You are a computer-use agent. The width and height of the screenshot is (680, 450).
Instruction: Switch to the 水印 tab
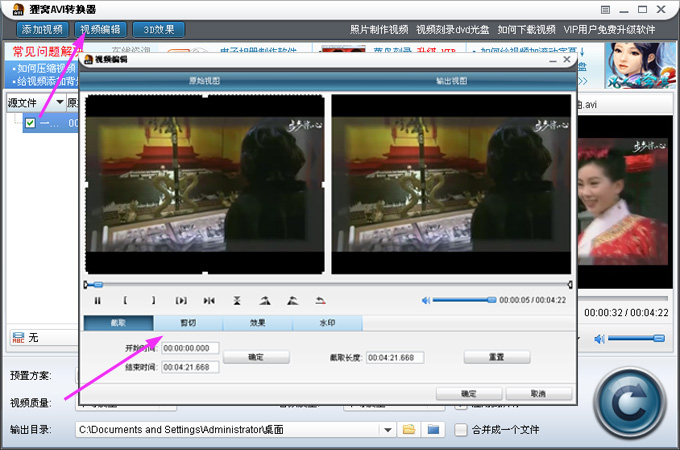[x=327, y=323]
